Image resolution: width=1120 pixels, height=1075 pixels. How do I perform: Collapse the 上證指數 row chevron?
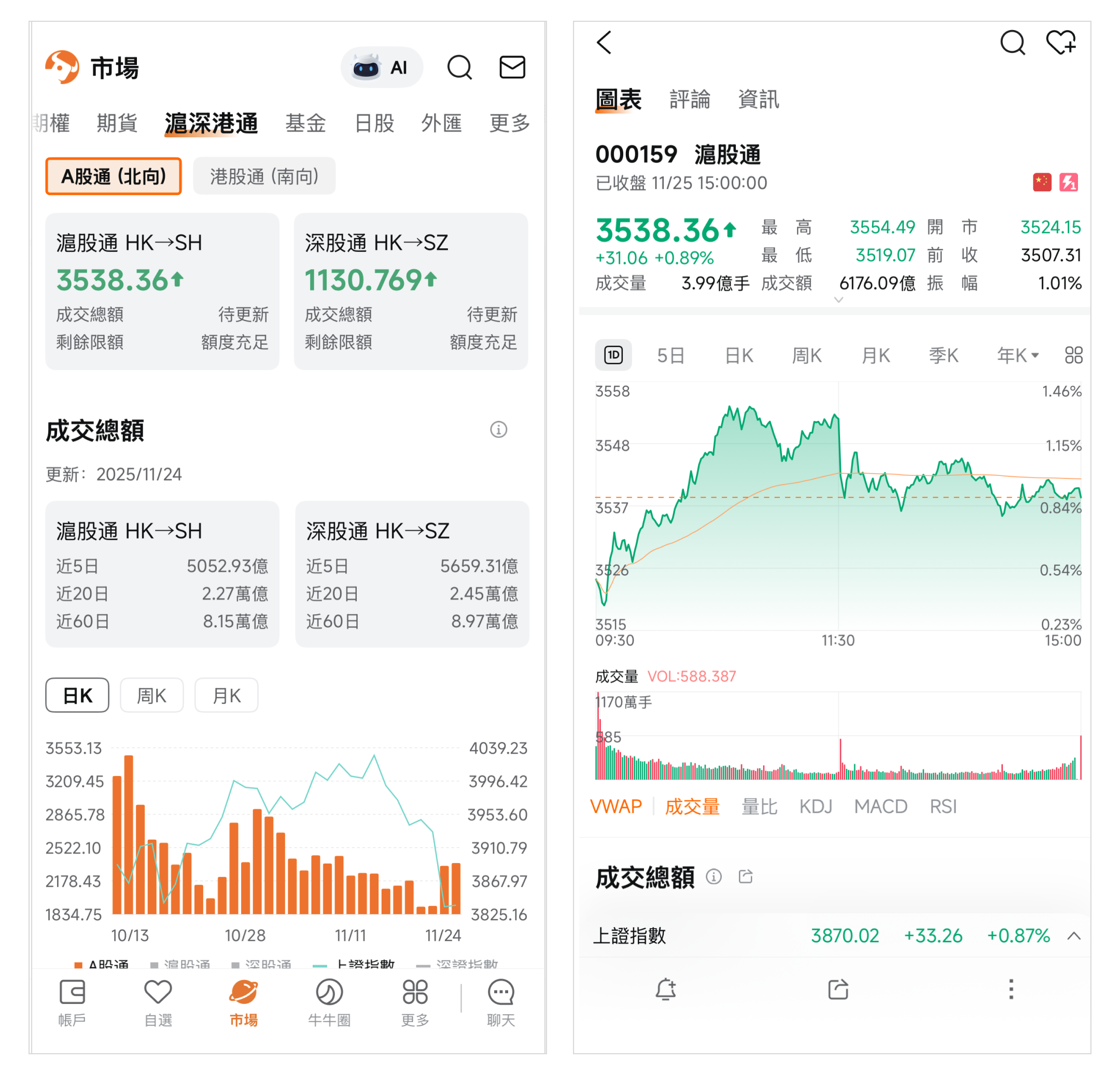click(x=1074, y=936)
